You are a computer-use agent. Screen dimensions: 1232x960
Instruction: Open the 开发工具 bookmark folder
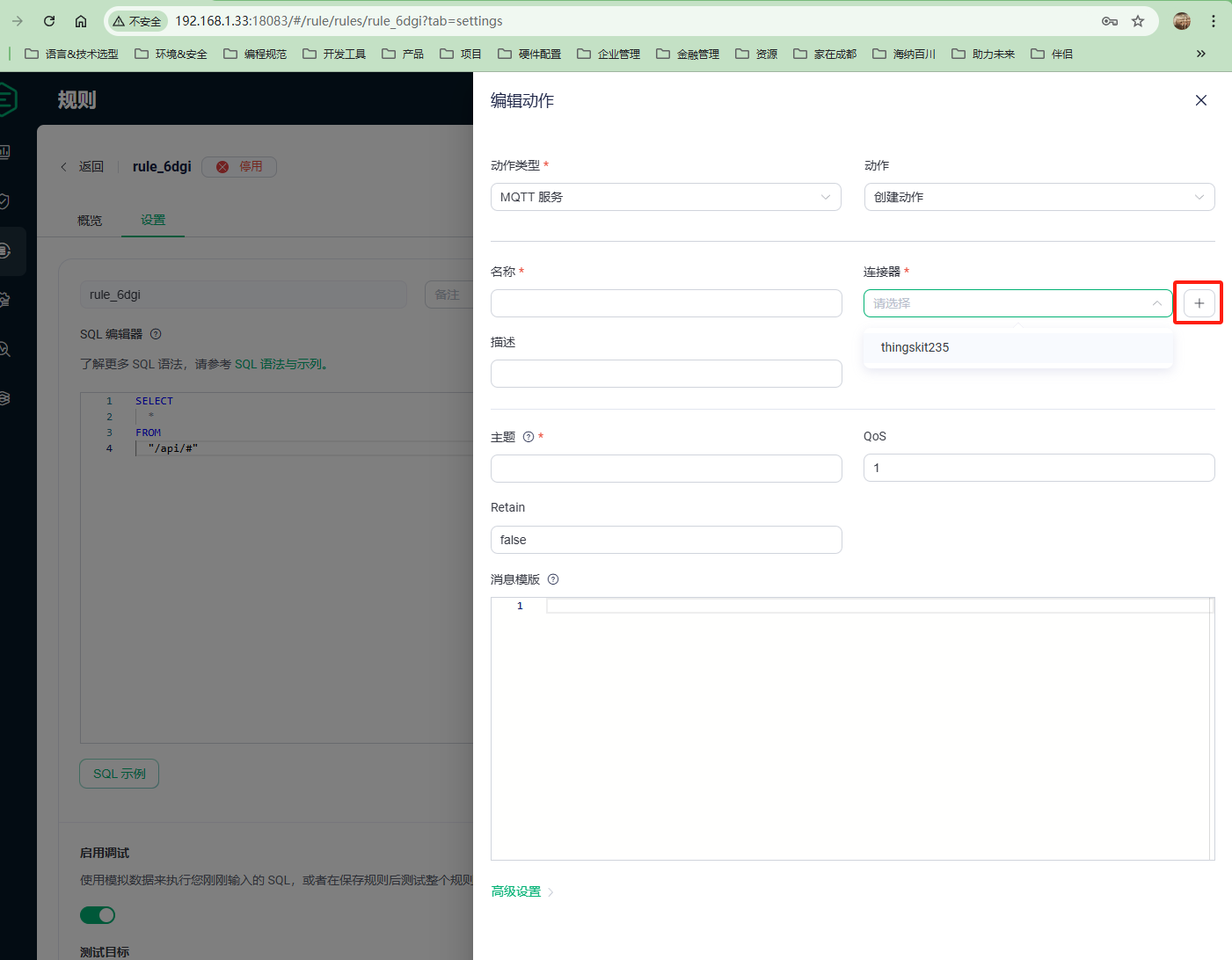pos(335,54)
